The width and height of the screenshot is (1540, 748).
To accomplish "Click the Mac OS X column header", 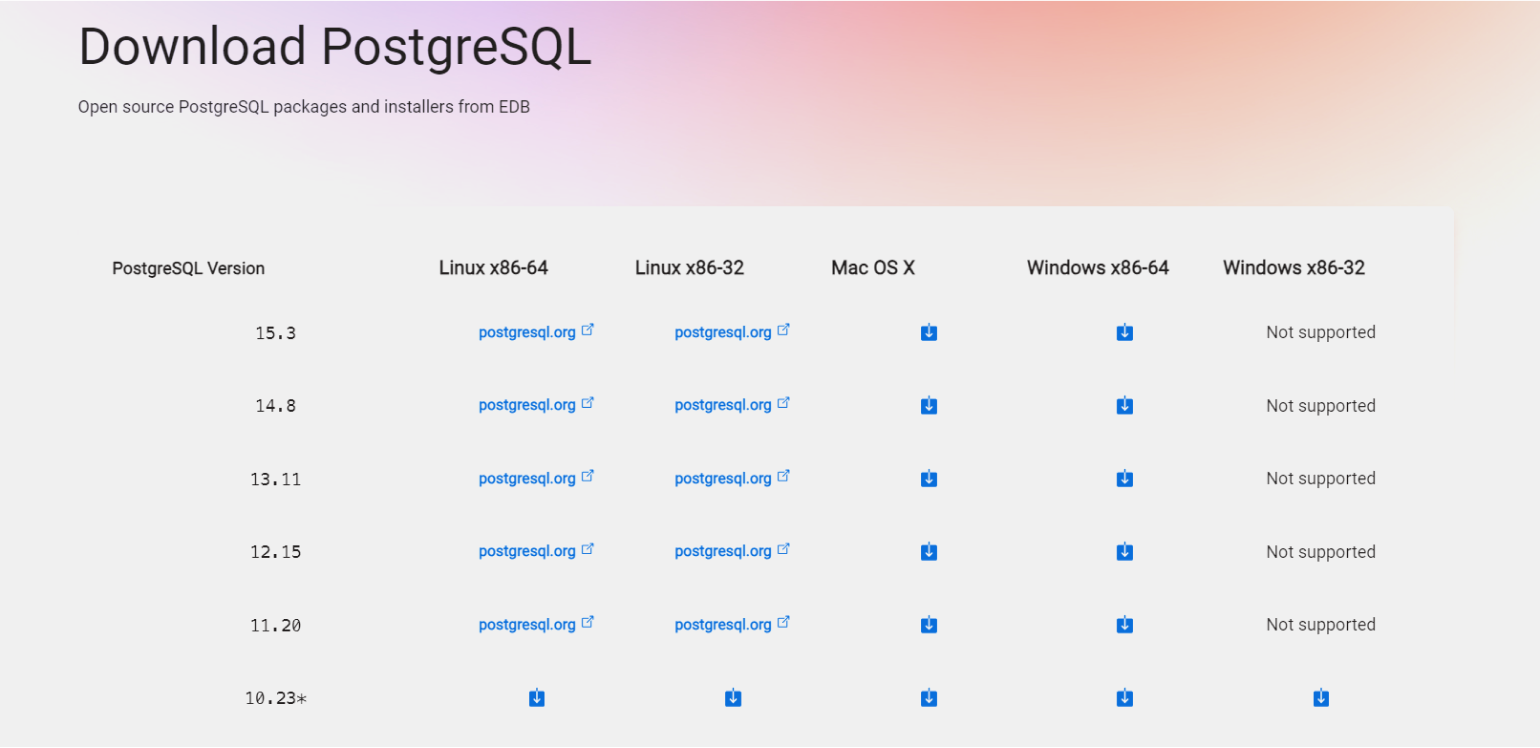I will (873, 268).
